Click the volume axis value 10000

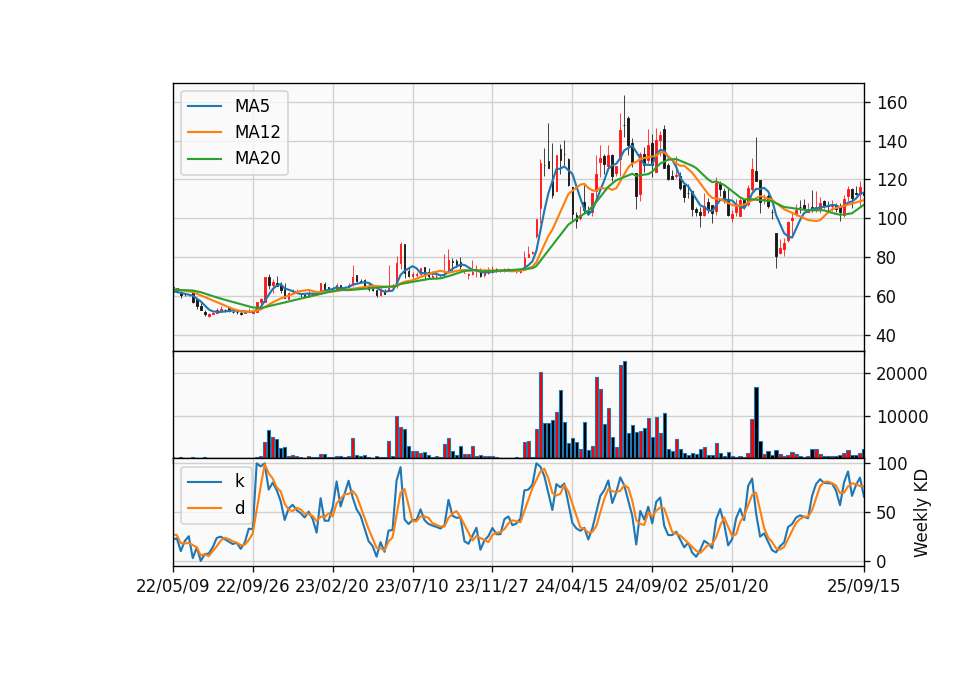902,417
